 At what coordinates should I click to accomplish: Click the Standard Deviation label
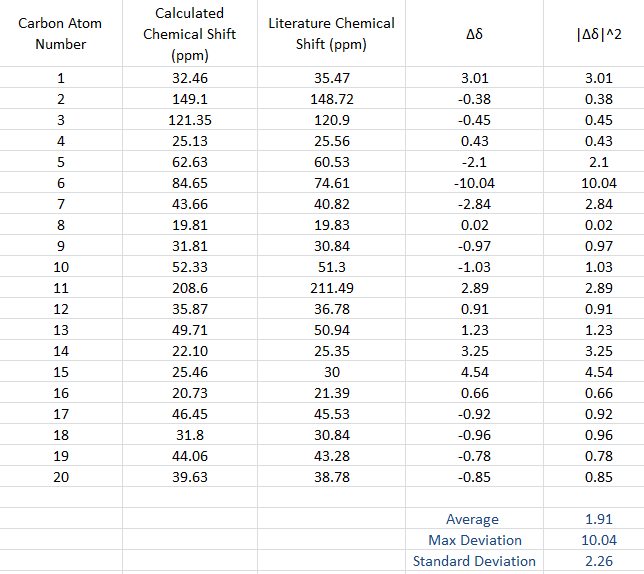tap(474, 560)
